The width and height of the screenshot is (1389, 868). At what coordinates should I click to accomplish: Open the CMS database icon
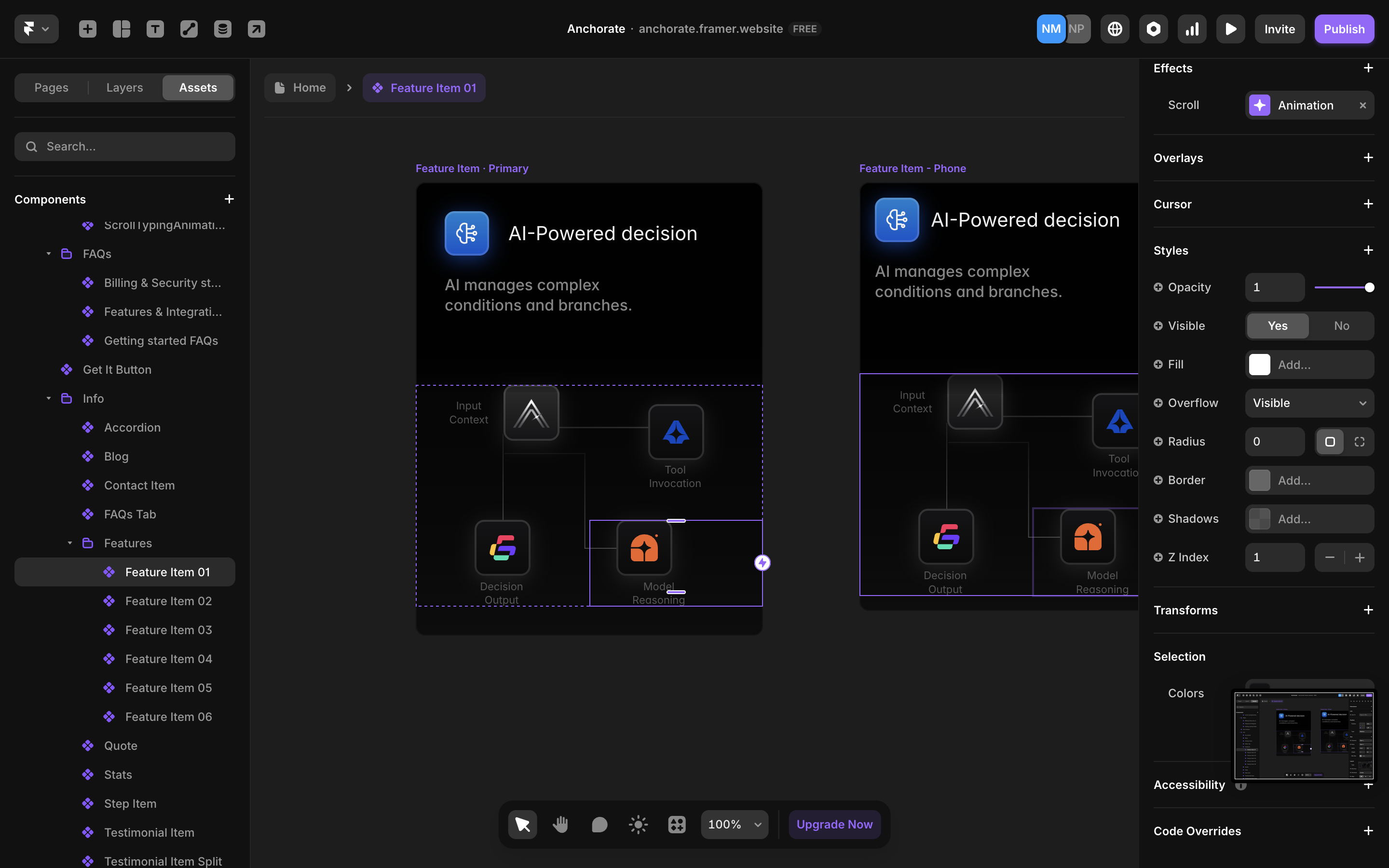[x=223, y=29]
